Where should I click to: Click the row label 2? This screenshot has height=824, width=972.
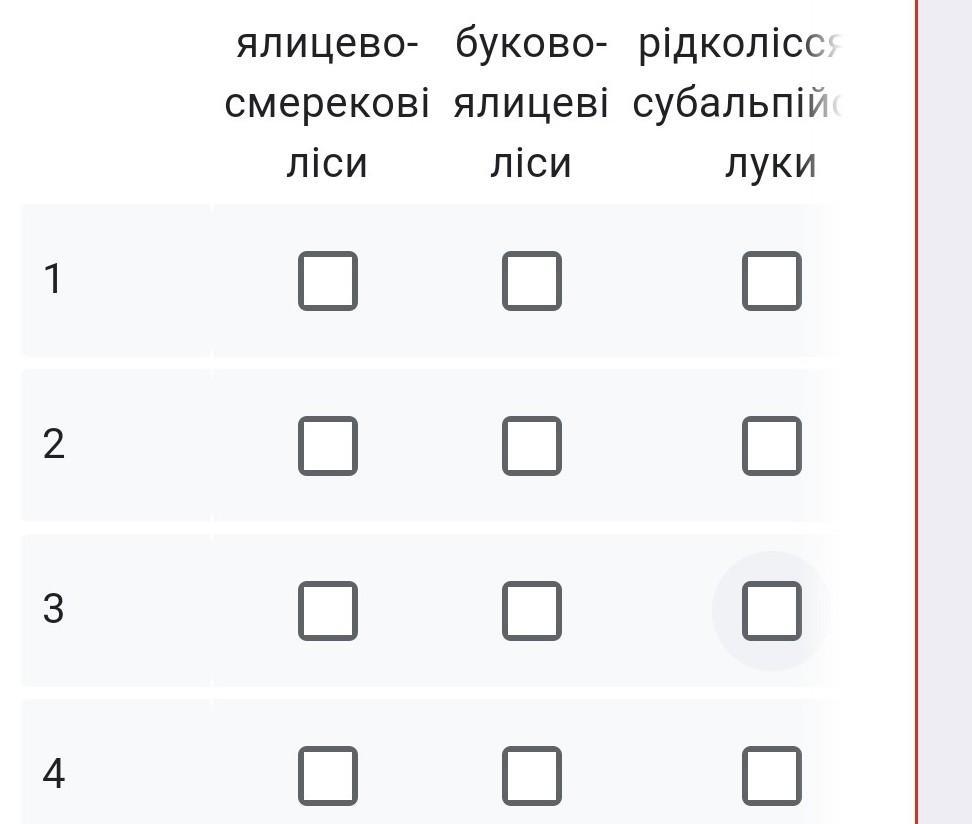coord(54,444)
